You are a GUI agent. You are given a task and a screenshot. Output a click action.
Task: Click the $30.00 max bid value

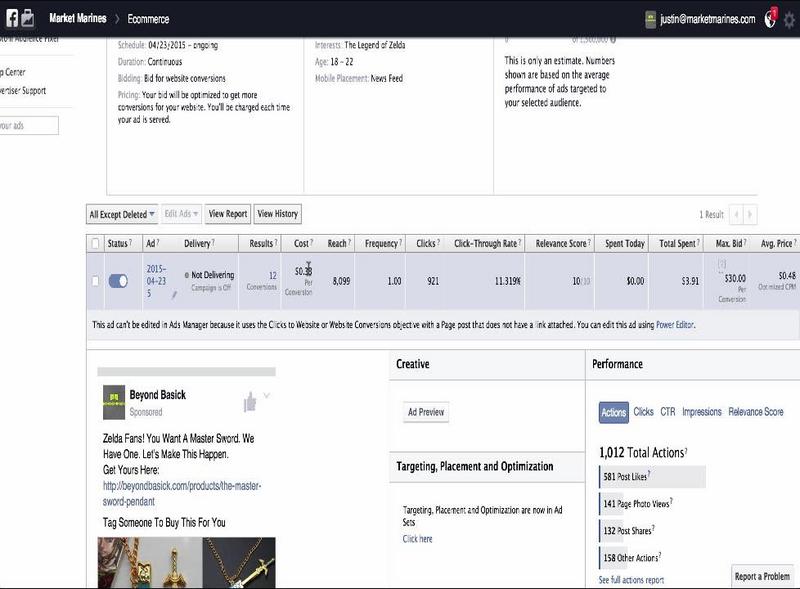click(735, 278)
